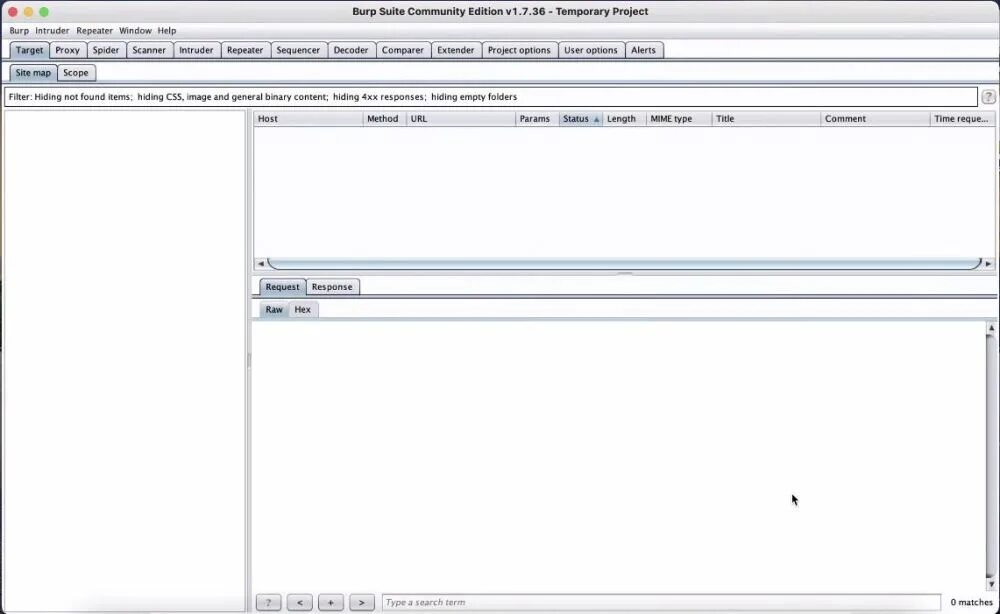Select the Hex view tab
Viewport: 1000px width, 614px height.
[x=303, y=309]
